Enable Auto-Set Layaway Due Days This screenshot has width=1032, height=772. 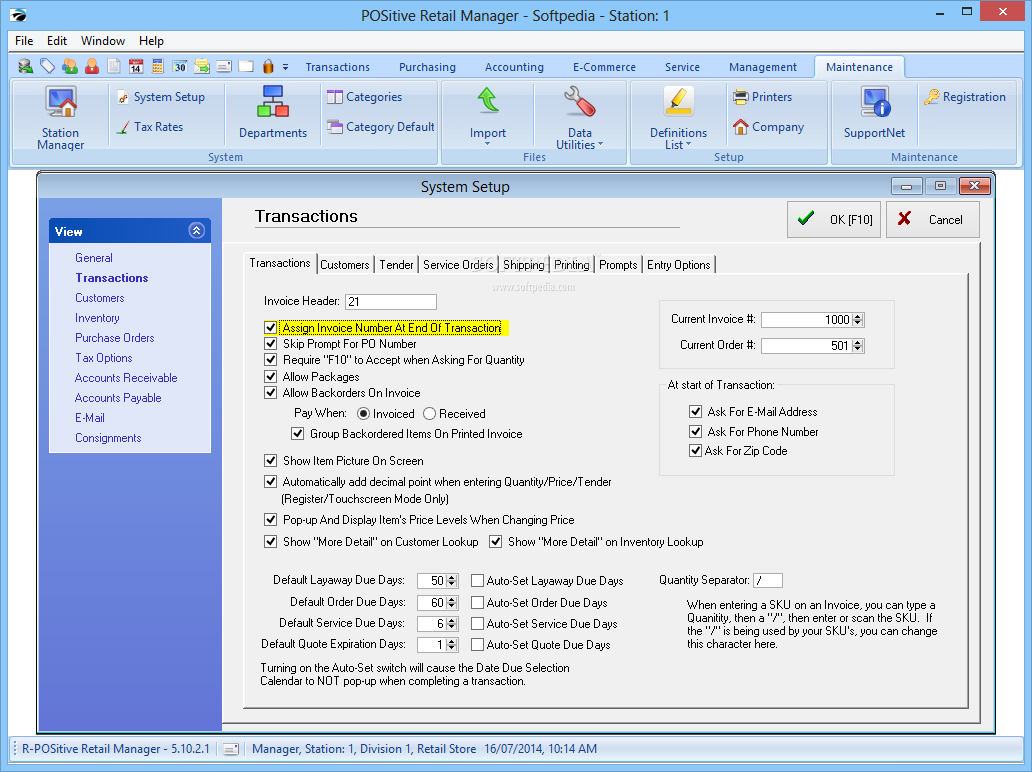pos(477,580)
